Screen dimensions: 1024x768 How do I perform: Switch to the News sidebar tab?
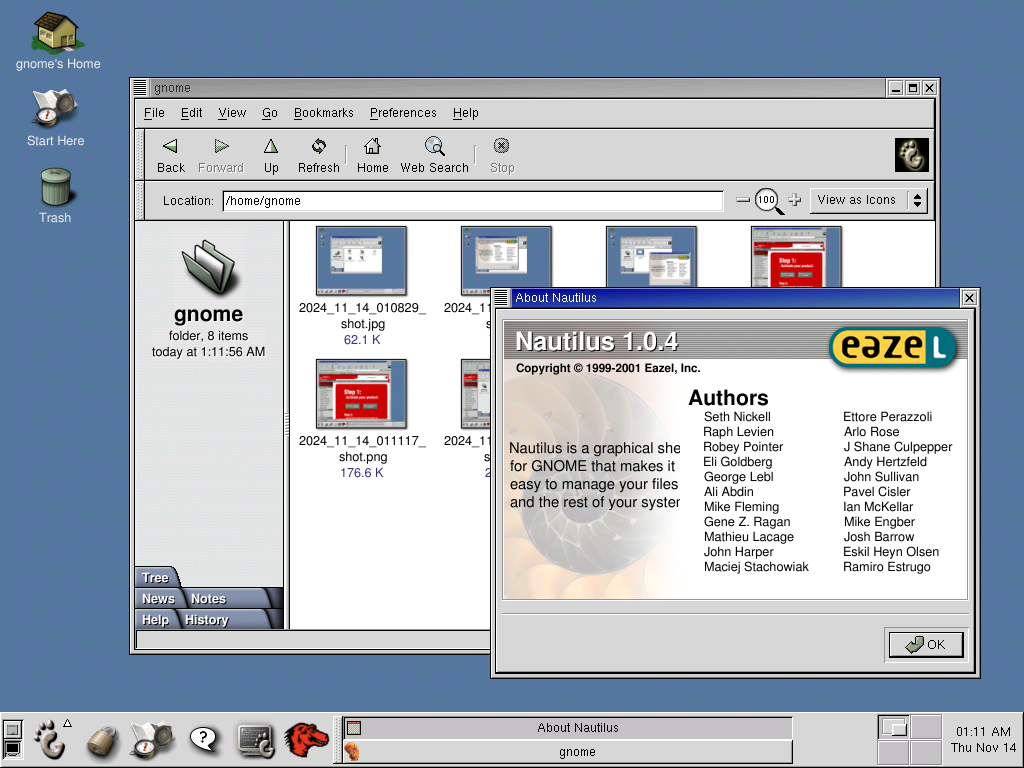point(158,598)
